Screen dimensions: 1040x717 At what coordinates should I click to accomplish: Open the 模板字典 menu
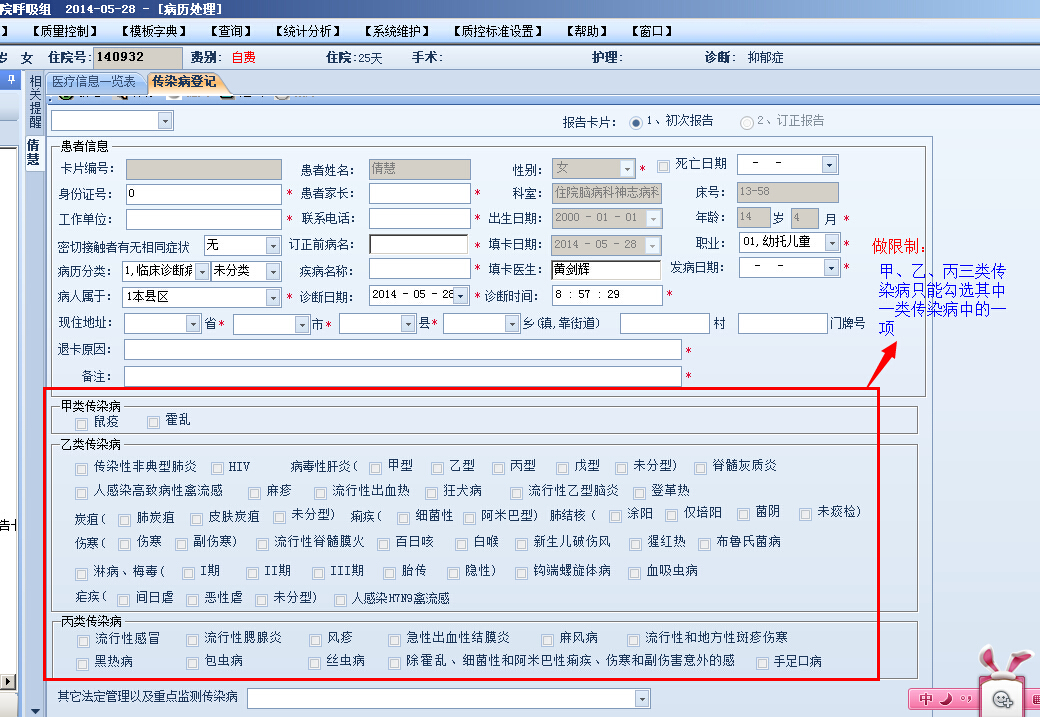[153, 31]
